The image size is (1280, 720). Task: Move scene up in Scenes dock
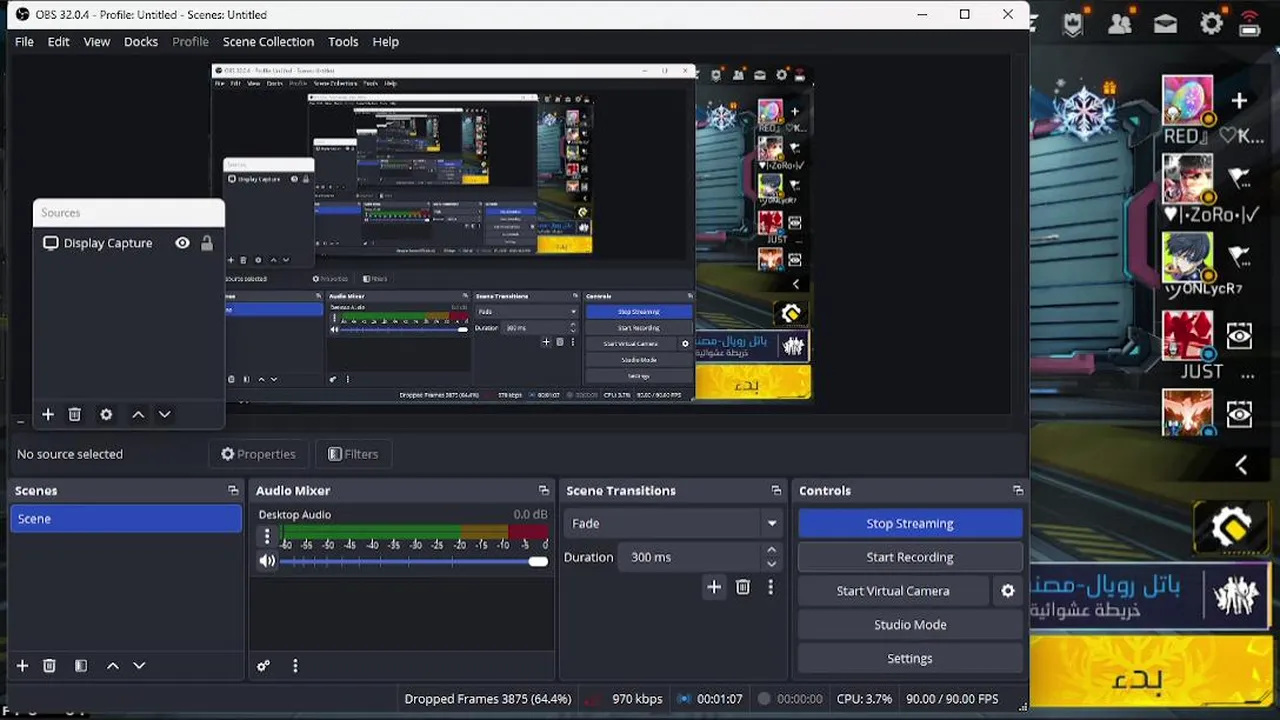tap(113, 666)
